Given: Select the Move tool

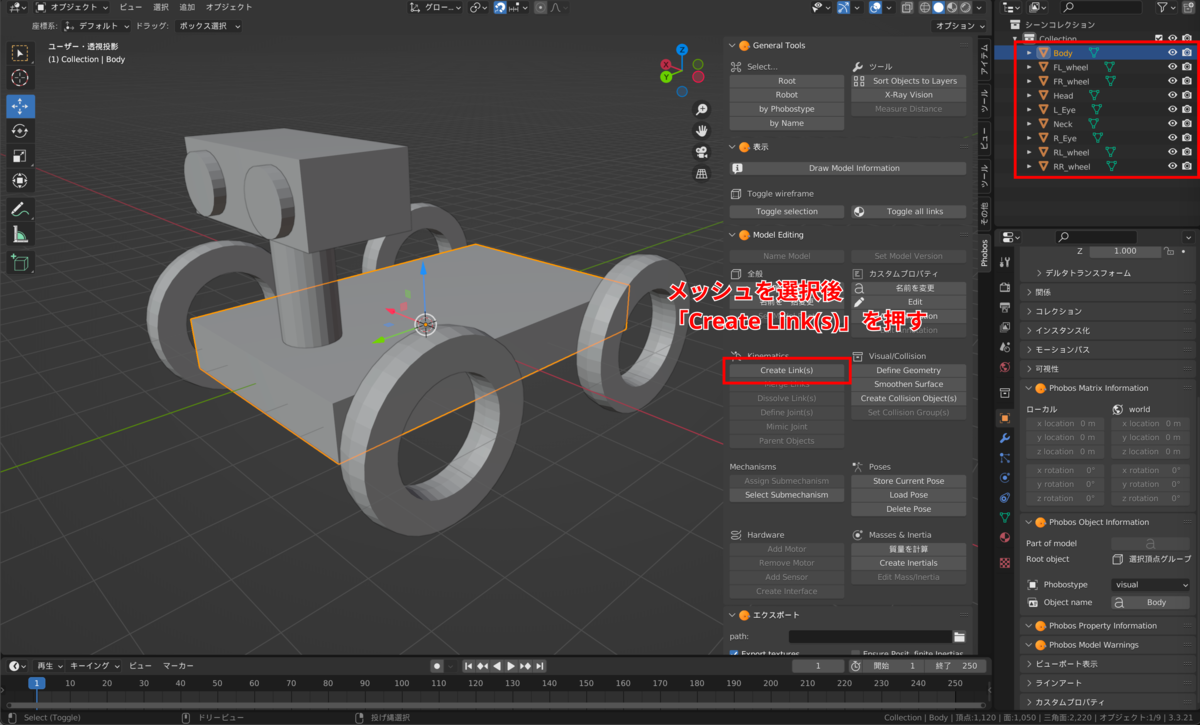Looking at the screenshot, I should (x=20, y=106).
